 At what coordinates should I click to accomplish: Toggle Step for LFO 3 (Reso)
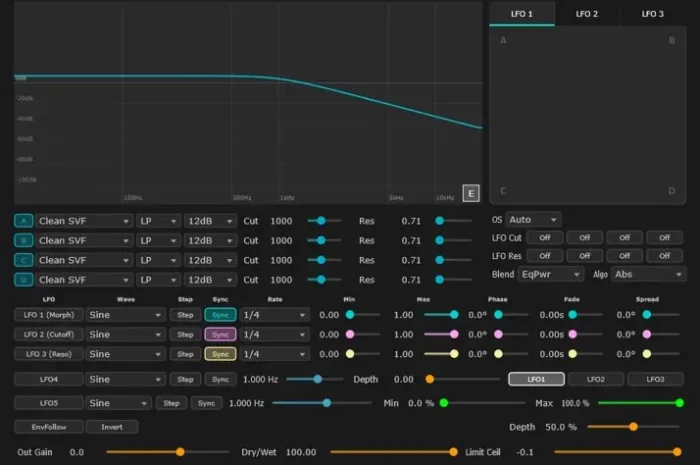tap(185, 354)
